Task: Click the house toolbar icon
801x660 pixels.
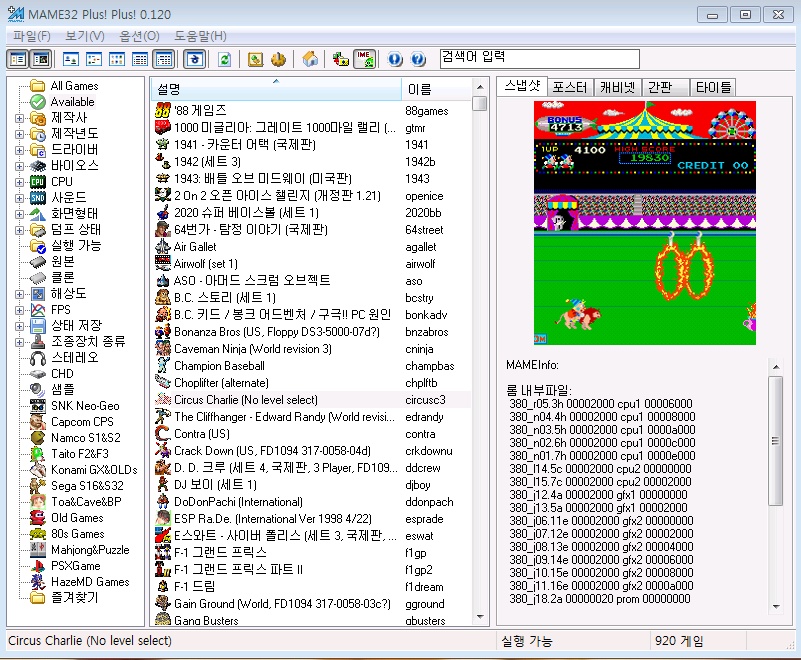Action: (310, 59)
